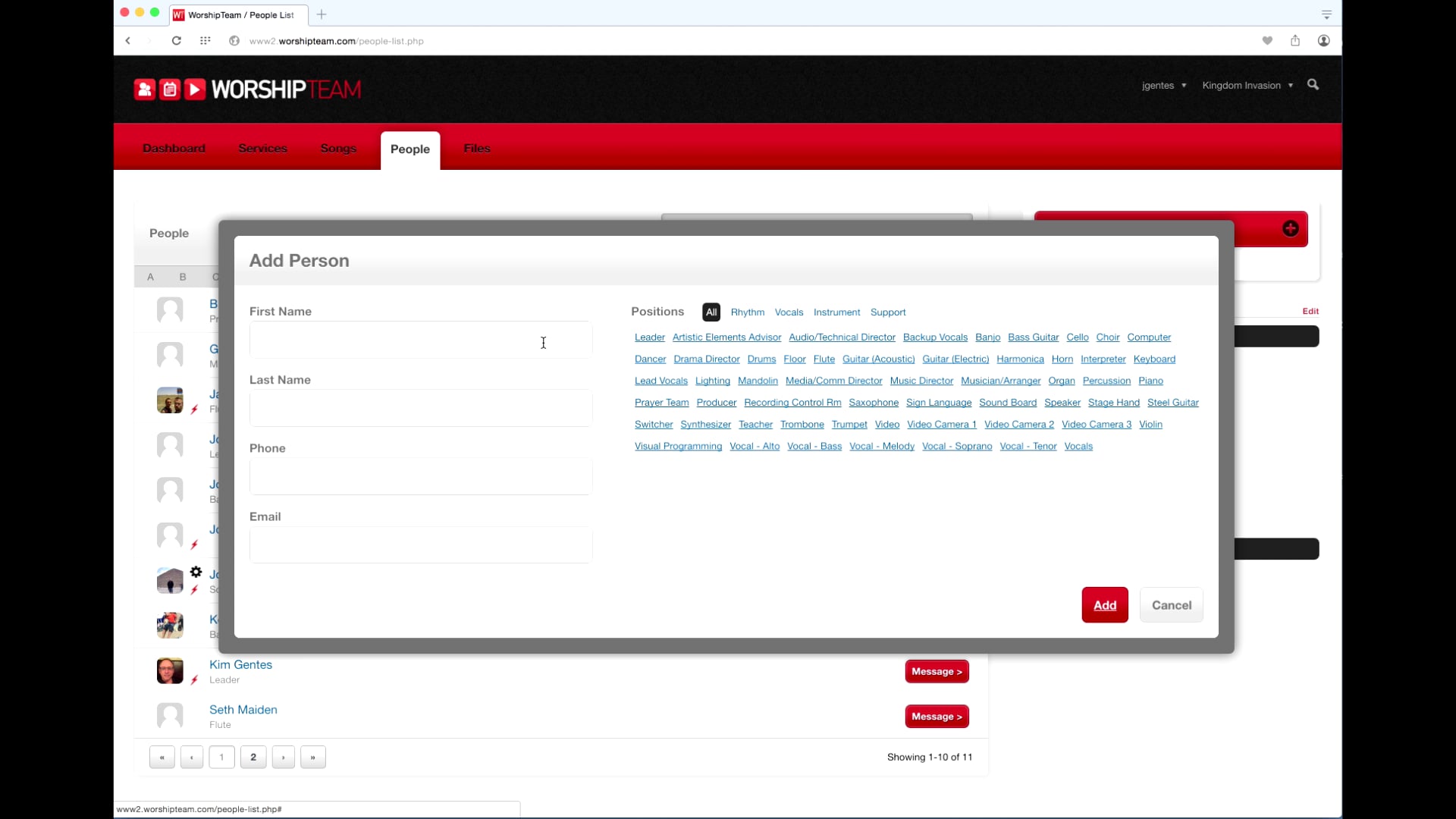
Task: Click the settings gear icon on the people list
Action: 196,572
